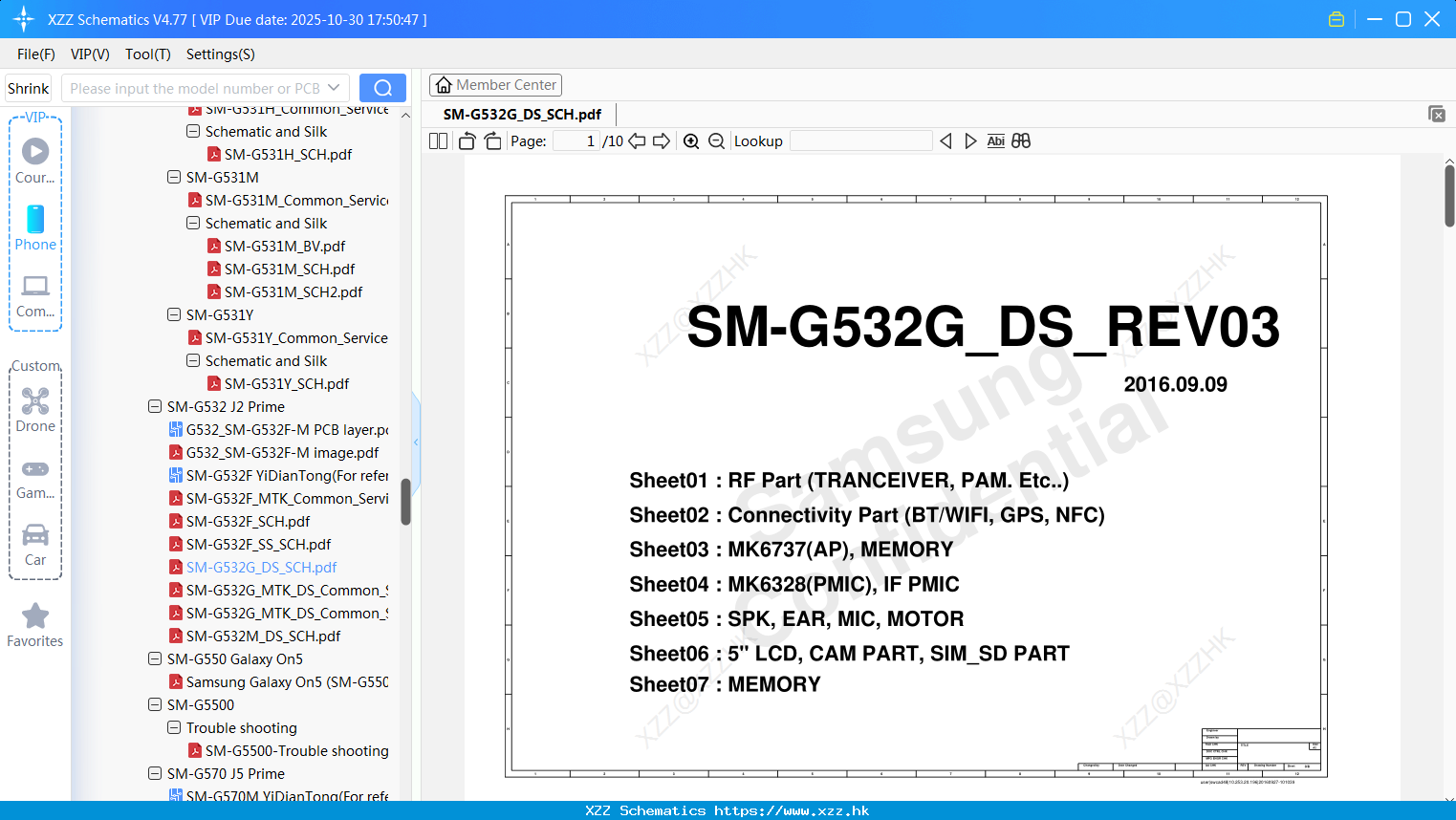The width and height of the screenshot is (1456, 820).
Task: Toggle two-page layout view icon
Action: [x=438, y=140]
